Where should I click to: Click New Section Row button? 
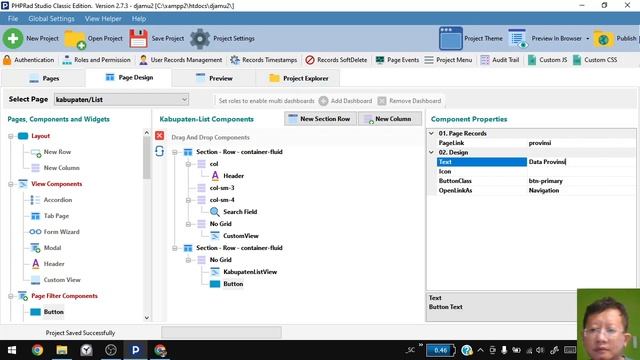[x=320, y=119]
